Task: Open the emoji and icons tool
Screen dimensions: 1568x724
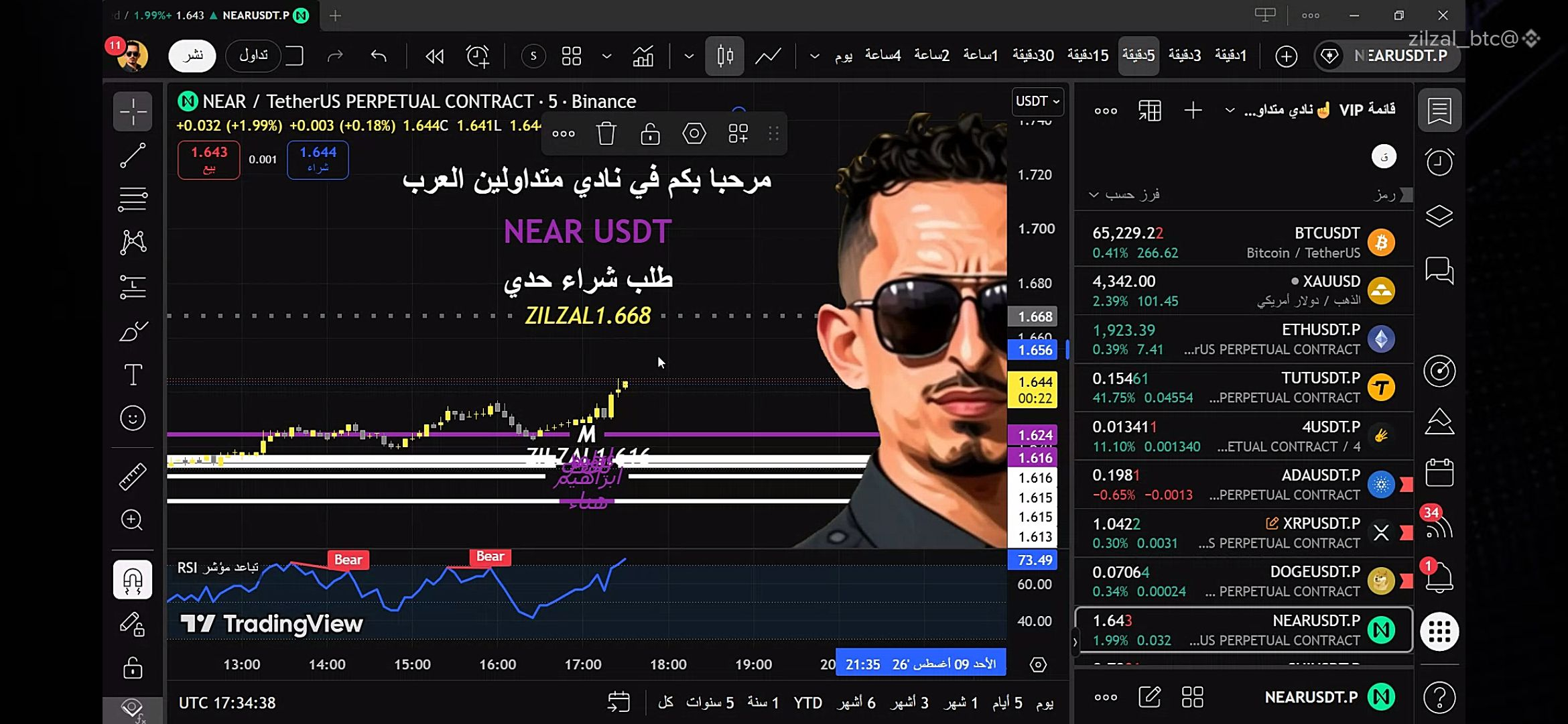Action: pyautogui.click(x=133, y=418)
